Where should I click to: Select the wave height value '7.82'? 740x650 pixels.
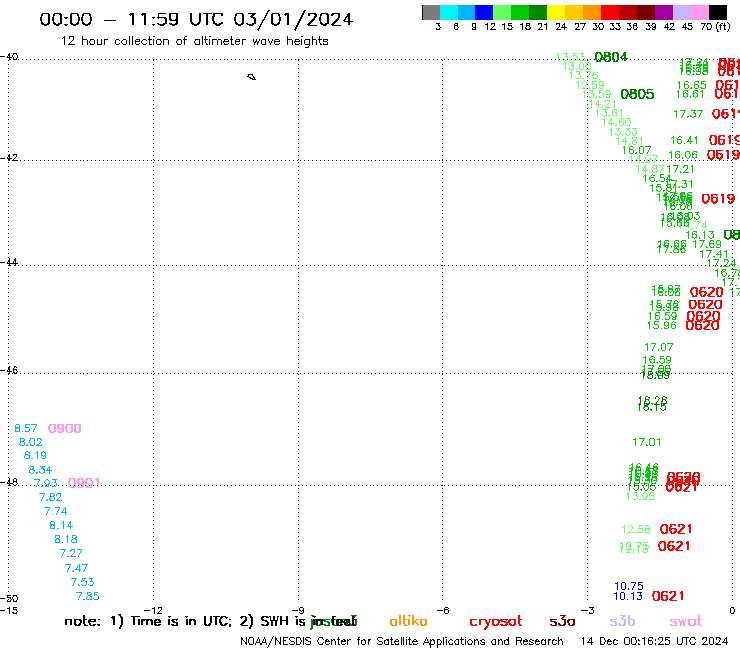pos(50,497)
